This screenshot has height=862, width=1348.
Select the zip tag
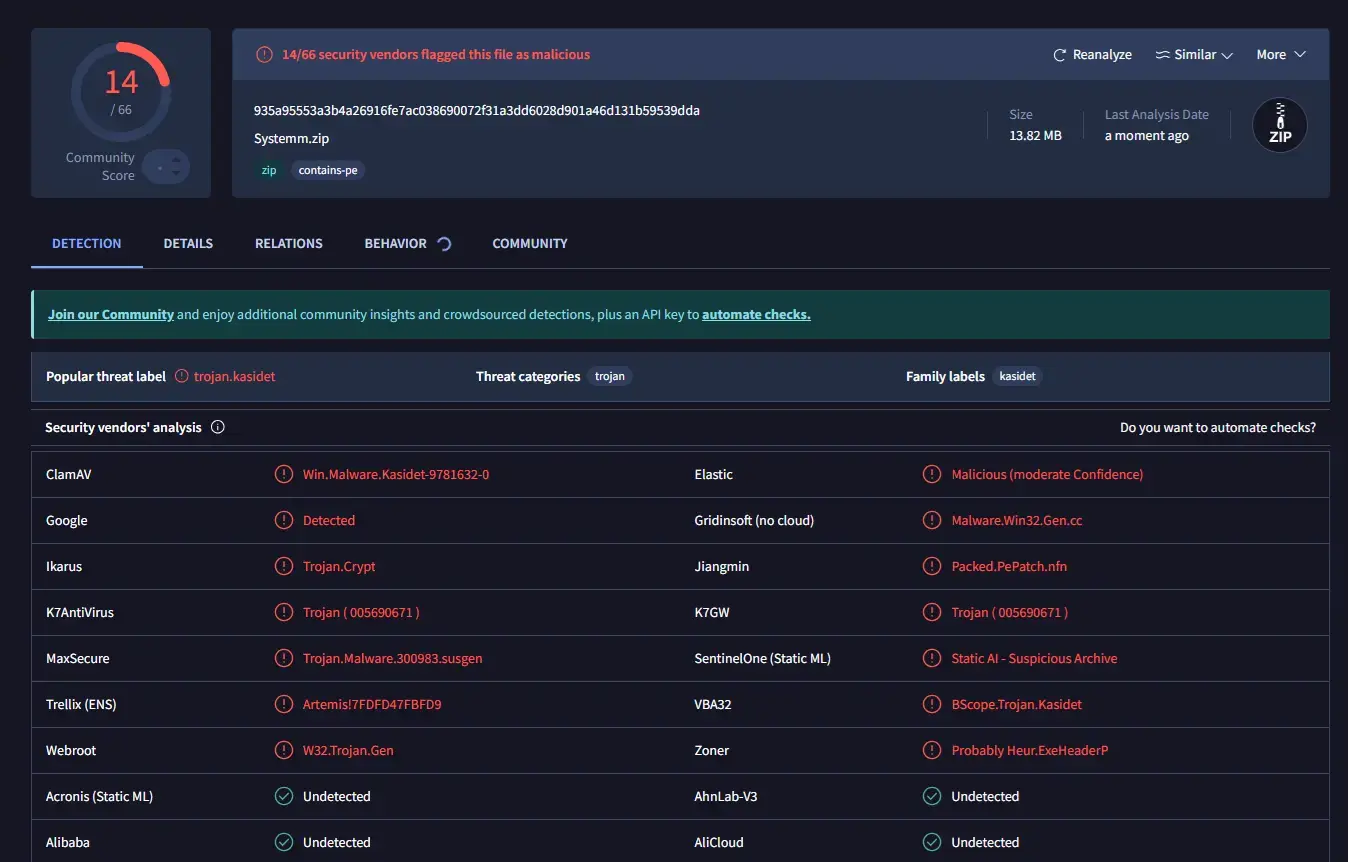coord(269,170)
